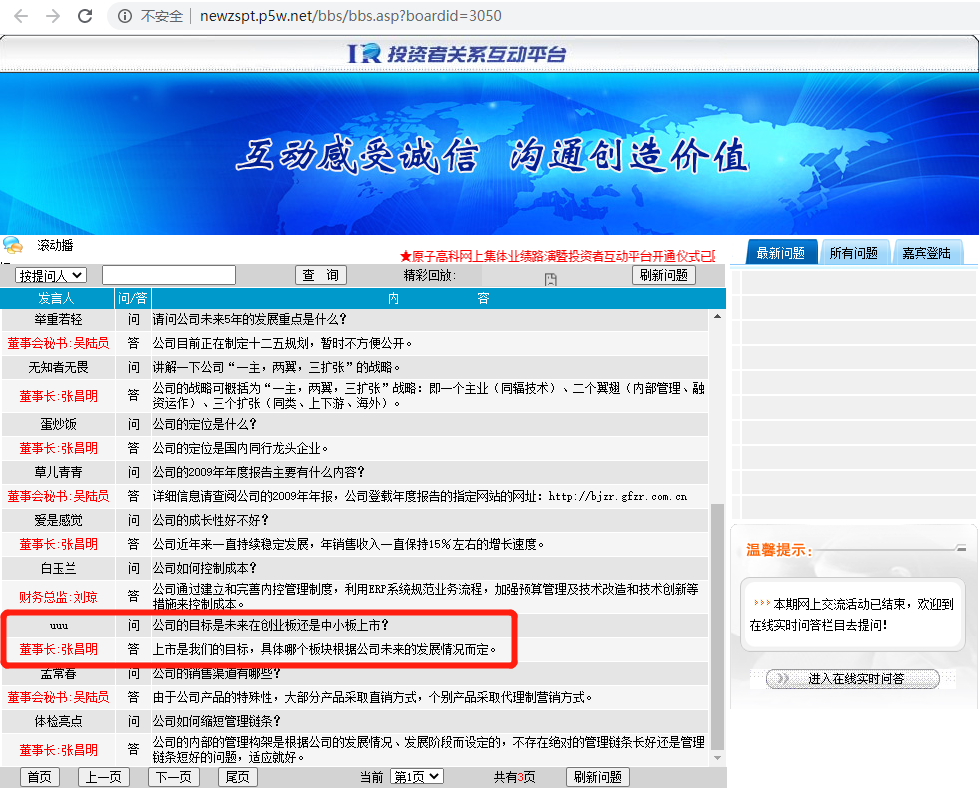This screenshot has height=788, width=980.
Task: Click the IR 投资者关系互动平台 logo
Action: point(456,54)
